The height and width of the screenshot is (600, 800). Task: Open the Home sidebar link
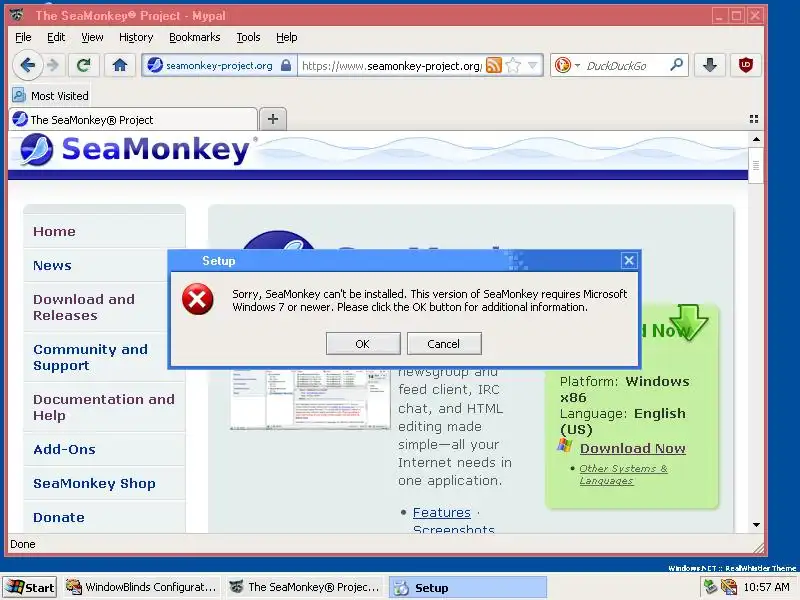pyautogui.click(x=54, y=232)
